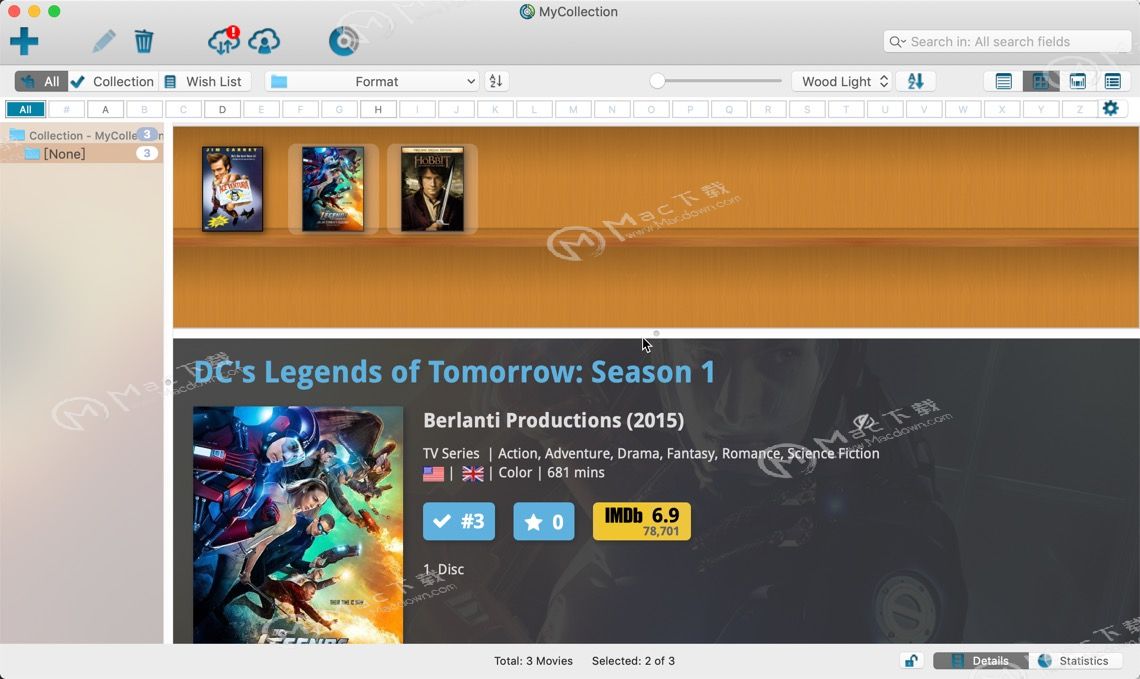Filter titles by the # symbol
The width and height of the screenshot is (1140, 679).
(66, 109)
